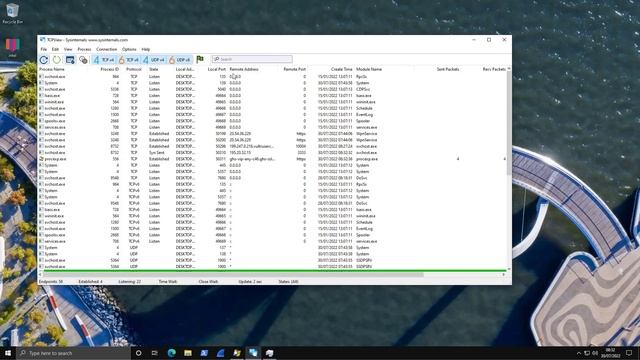Click the States (All) status bar entry
Viewport: 640px width, 360px height.
click(288, 282)
